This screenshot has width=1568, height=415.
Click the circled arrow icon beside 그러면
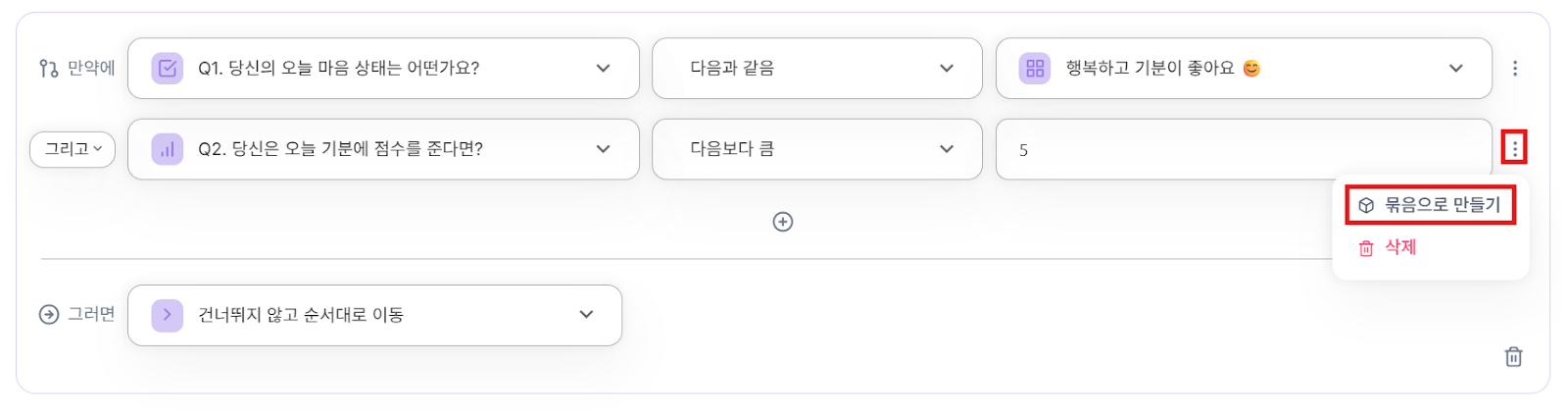[x=48, y=315]
